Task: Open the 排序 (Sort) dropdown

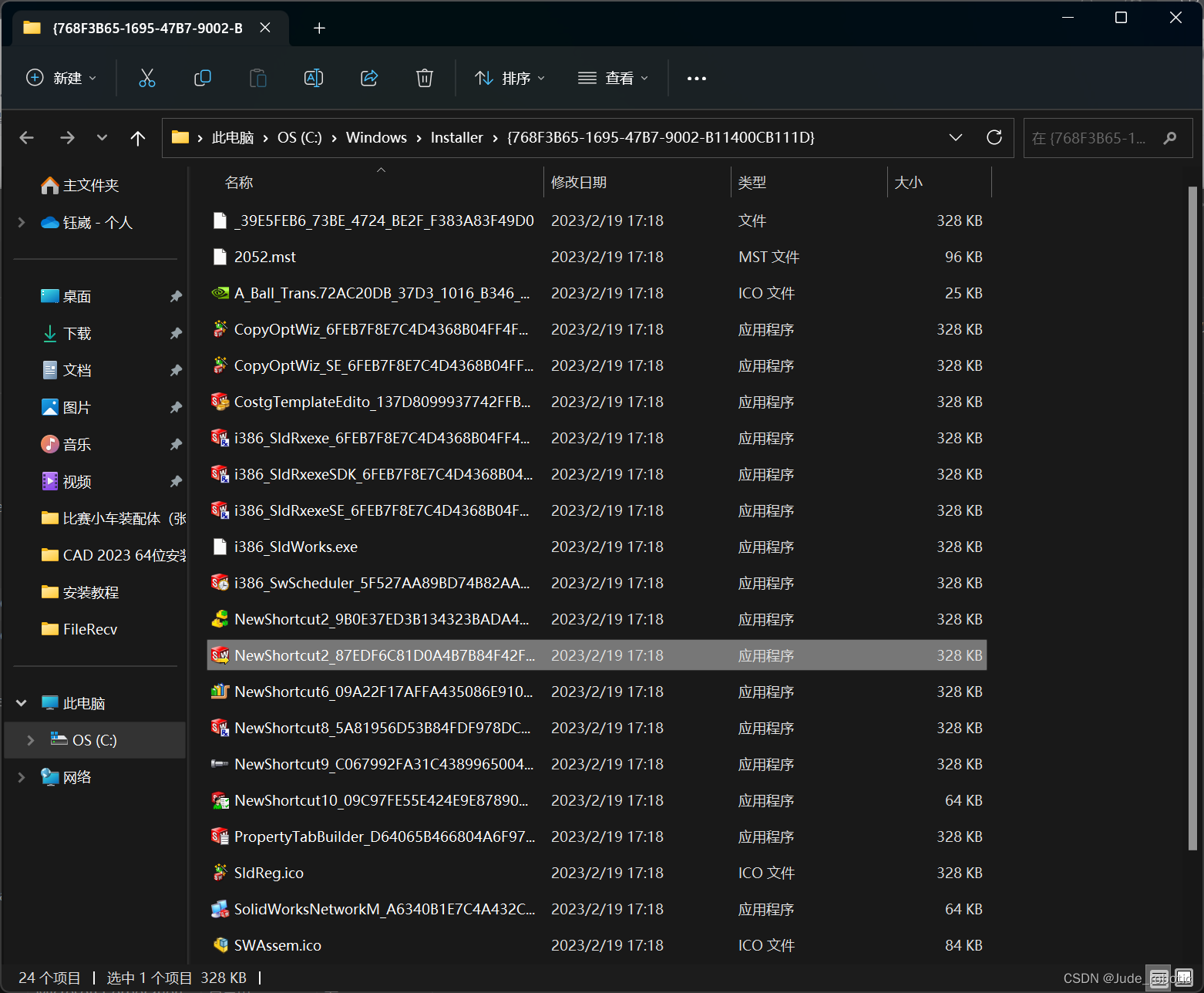Action: click(510, 78)
